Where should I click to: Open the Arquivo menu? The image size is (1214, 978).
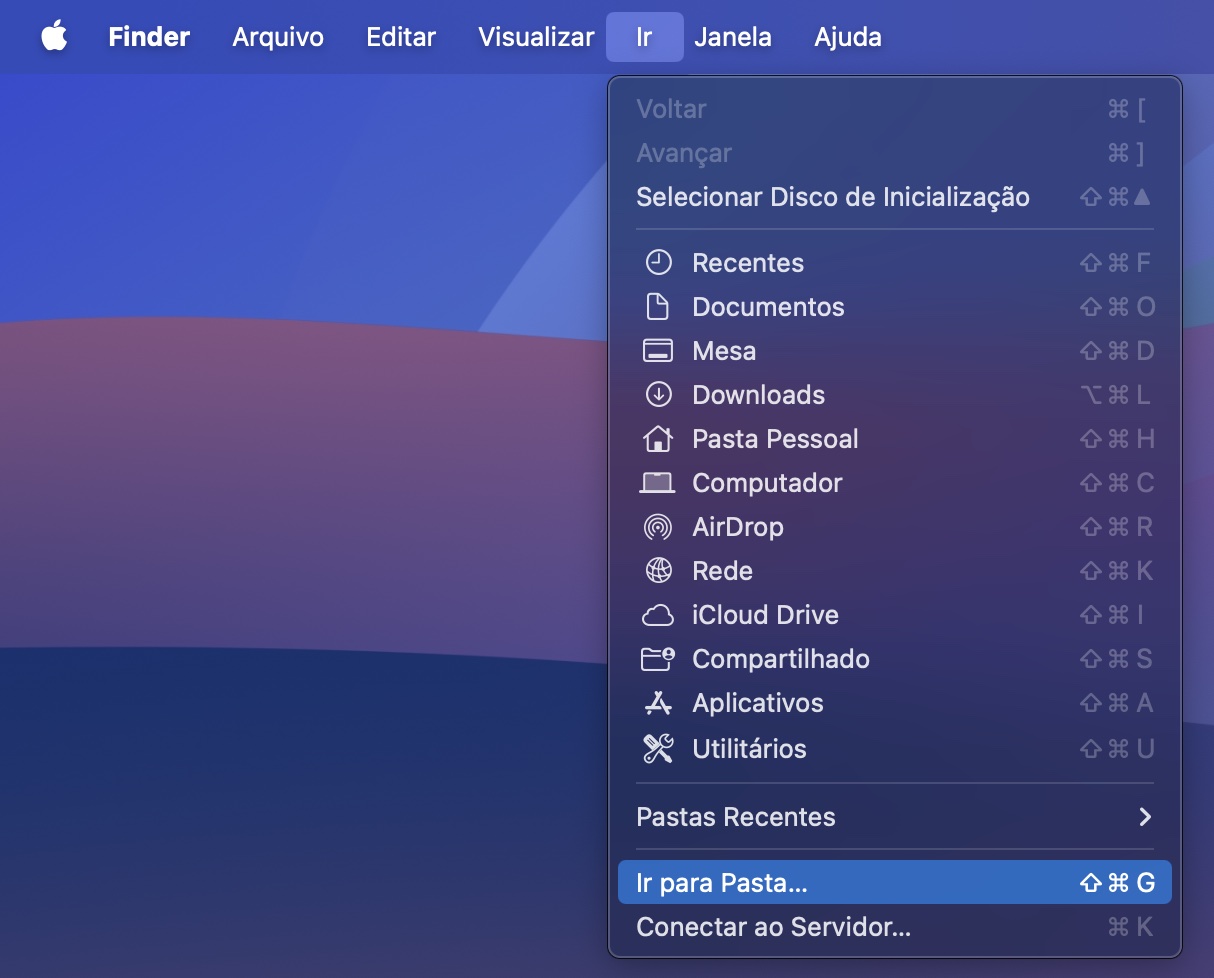point(277,37)
